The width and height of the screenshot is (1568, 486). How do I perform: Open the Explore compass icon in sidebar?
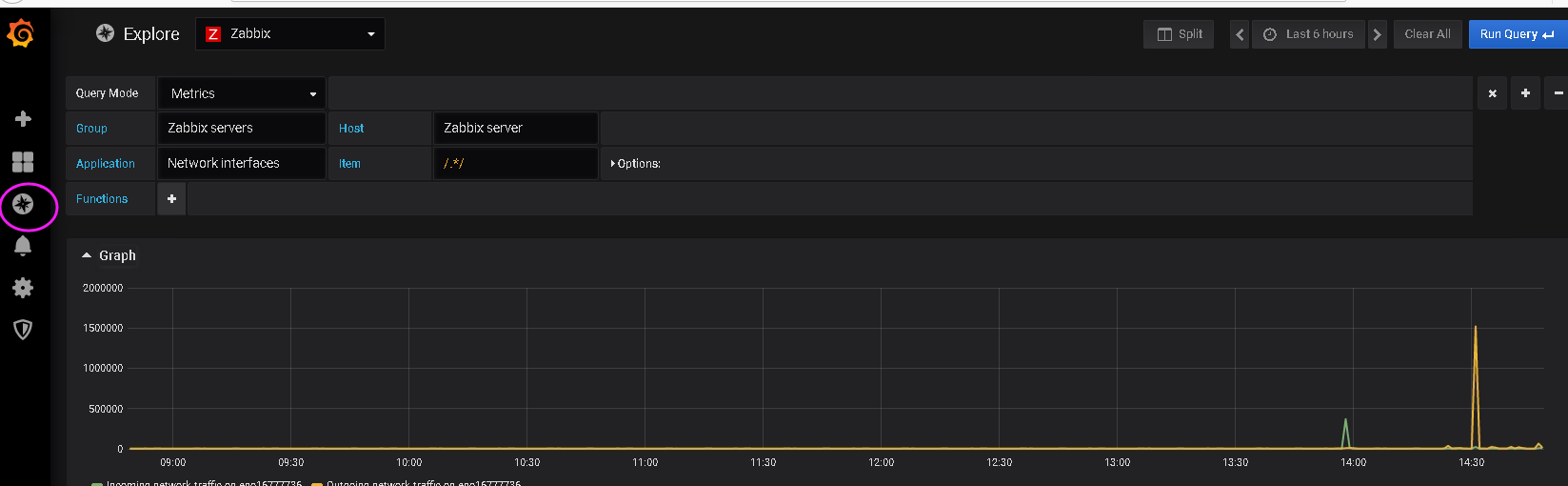[23, 204]
